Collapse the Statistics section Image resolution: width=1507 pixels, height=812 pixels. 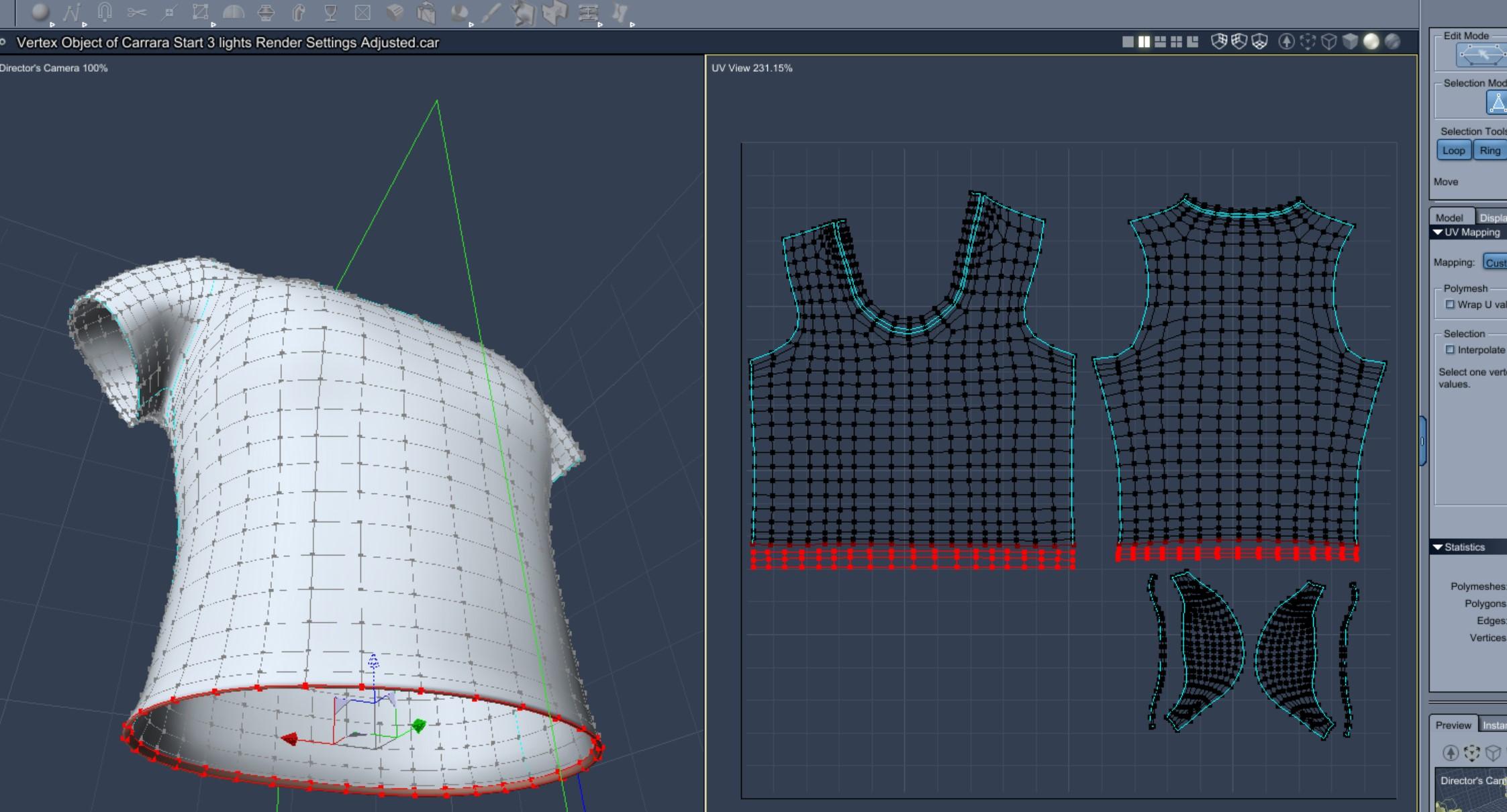tap(1438, 547)
